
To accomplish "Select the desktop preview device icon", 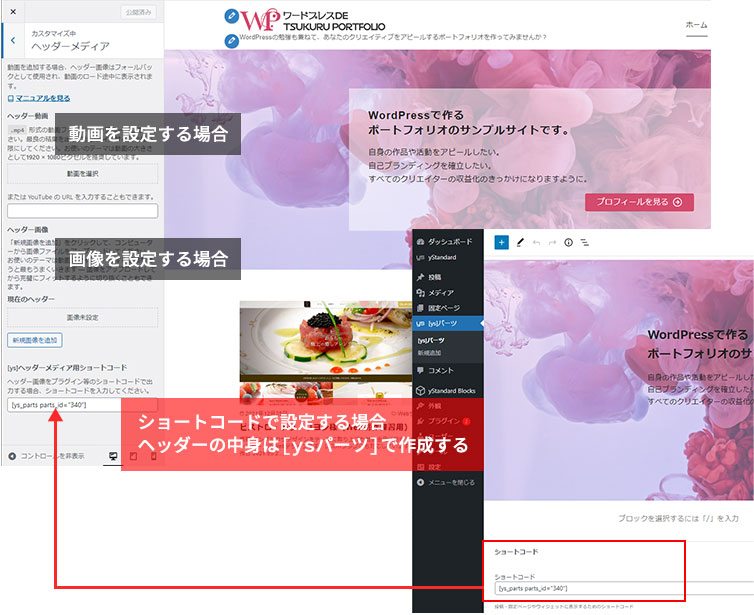I will point(113,456).
